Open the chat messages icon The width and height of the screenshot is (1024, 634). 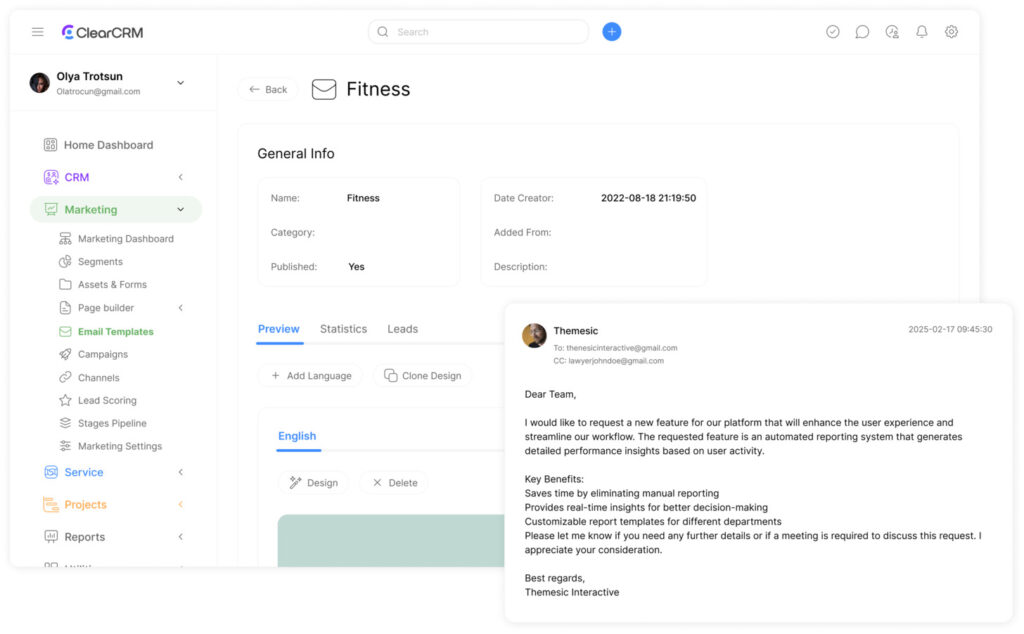[862, 32]
